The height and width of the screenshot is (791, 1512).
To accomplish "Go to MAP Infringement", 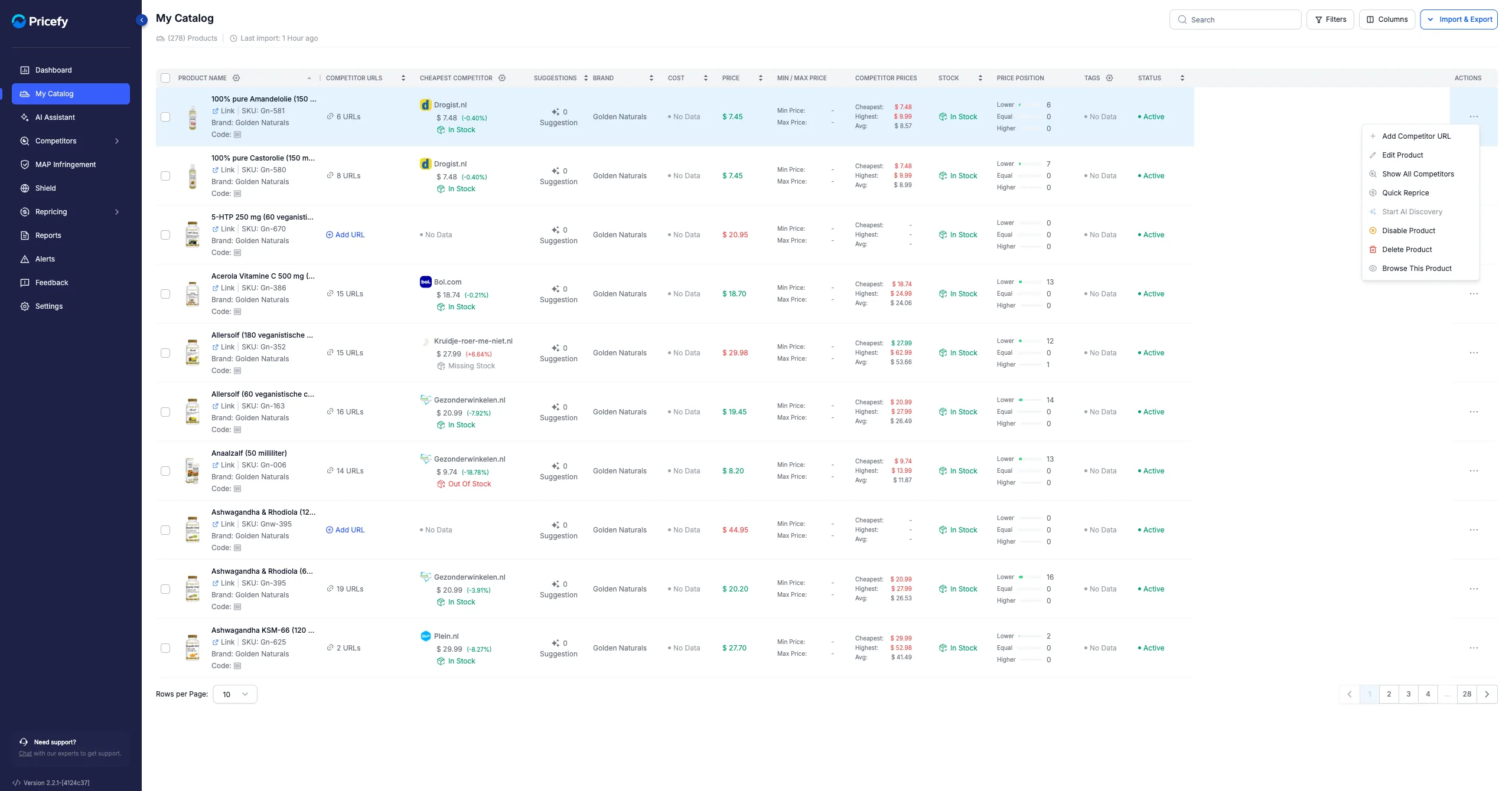I will coord(71,165).
